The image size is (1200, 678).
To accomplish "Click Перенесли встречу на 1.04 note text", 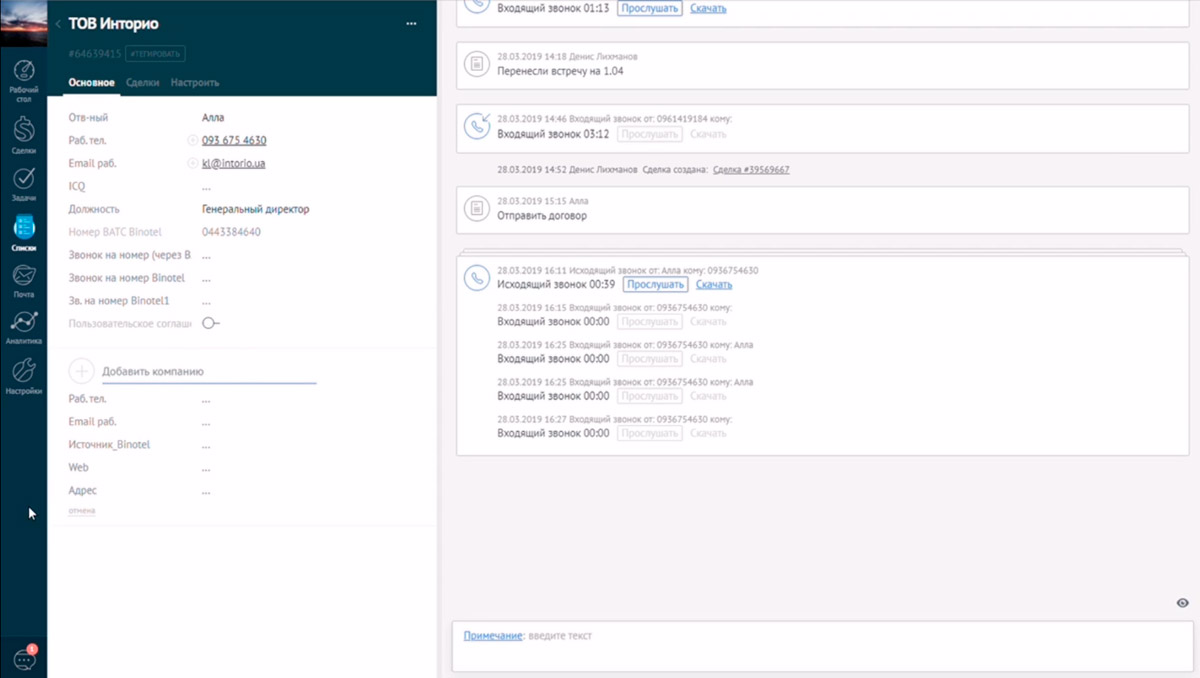I will [x=561, y=72].
